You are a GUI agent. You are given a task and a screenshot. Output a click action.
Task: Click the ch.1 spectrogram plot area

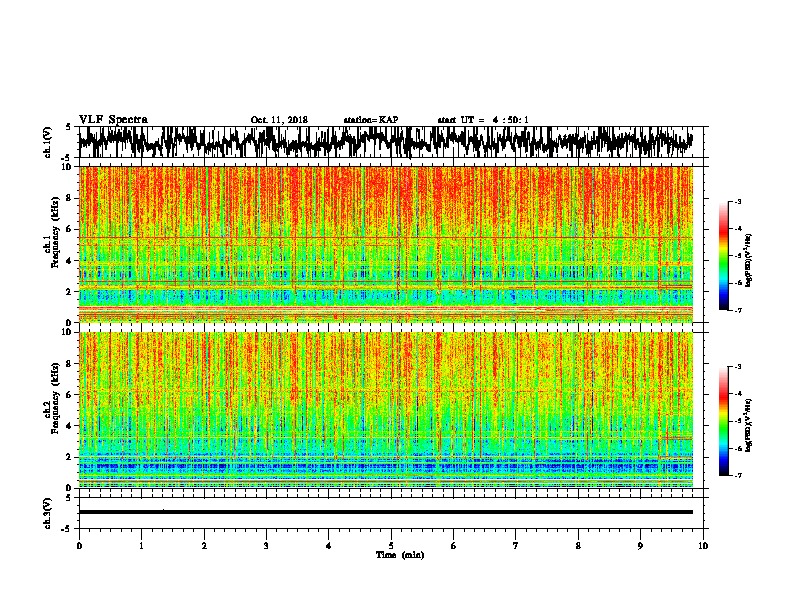tap(386, 244)
